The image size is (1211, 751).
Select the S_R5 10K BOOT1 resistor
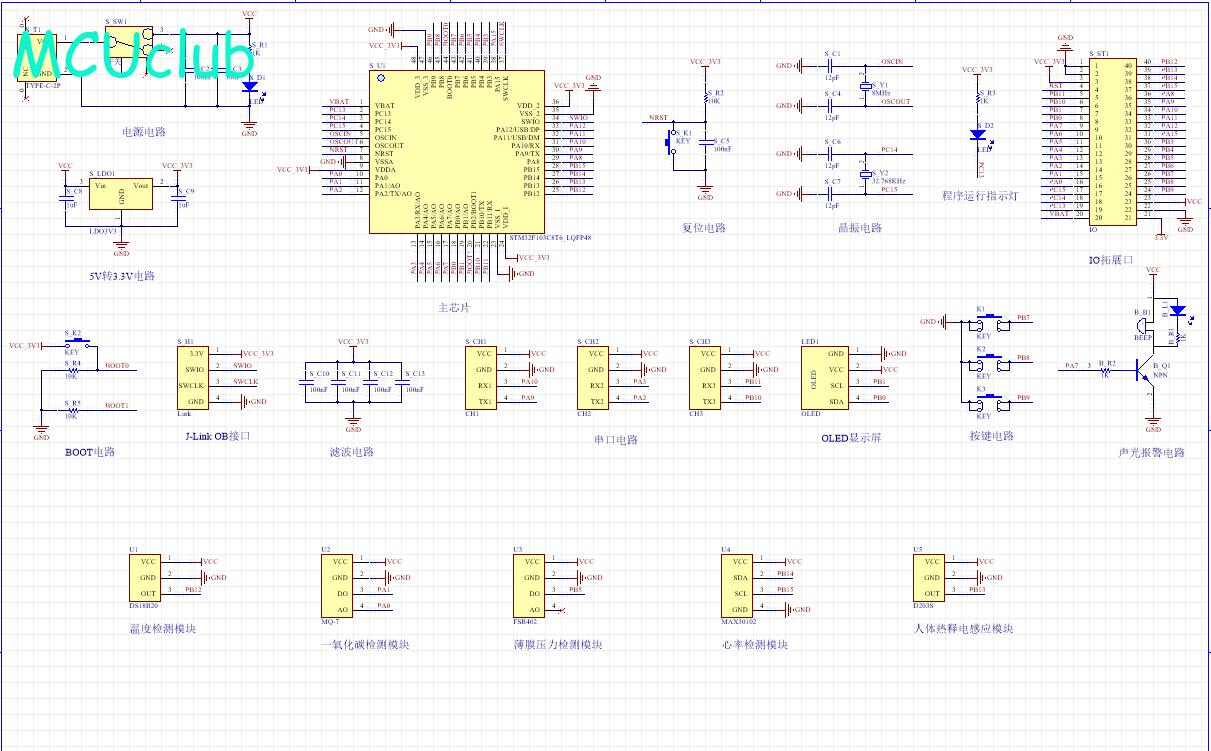[73, 409]
